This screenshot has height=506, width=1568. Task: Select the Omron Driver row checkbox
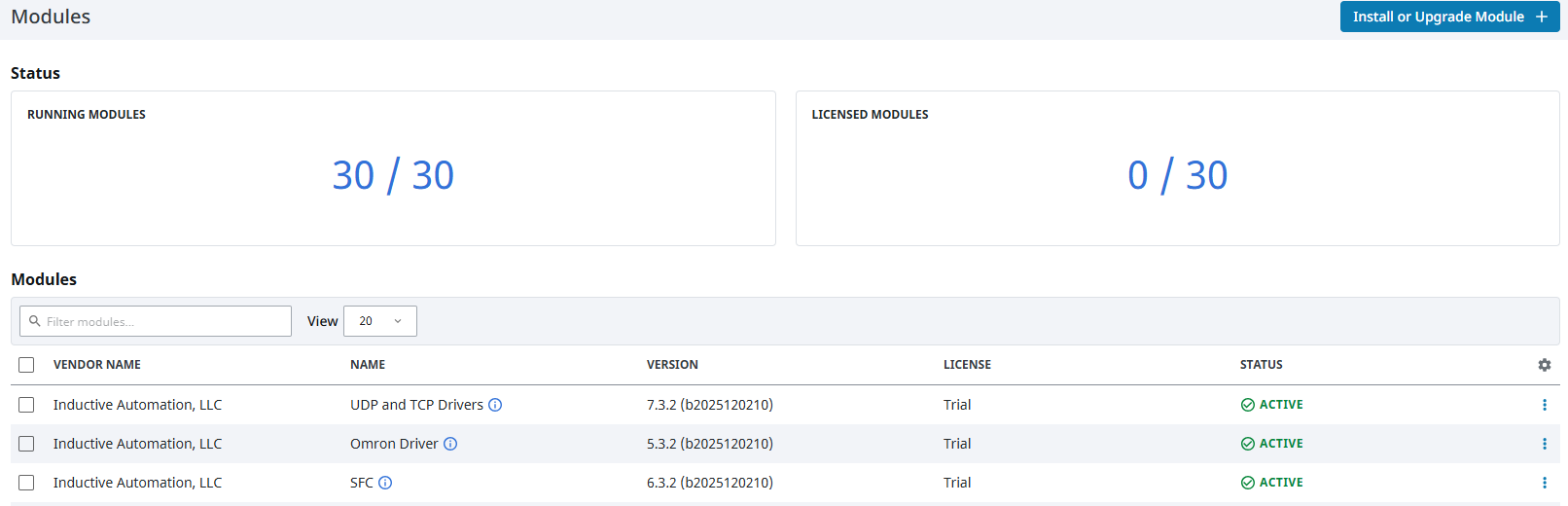coord(26,444)
